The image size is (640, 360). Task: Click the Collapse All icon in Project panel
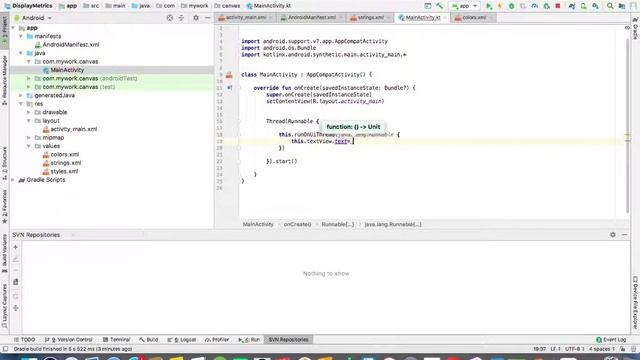pyautogui.click(x=181, y=18)
